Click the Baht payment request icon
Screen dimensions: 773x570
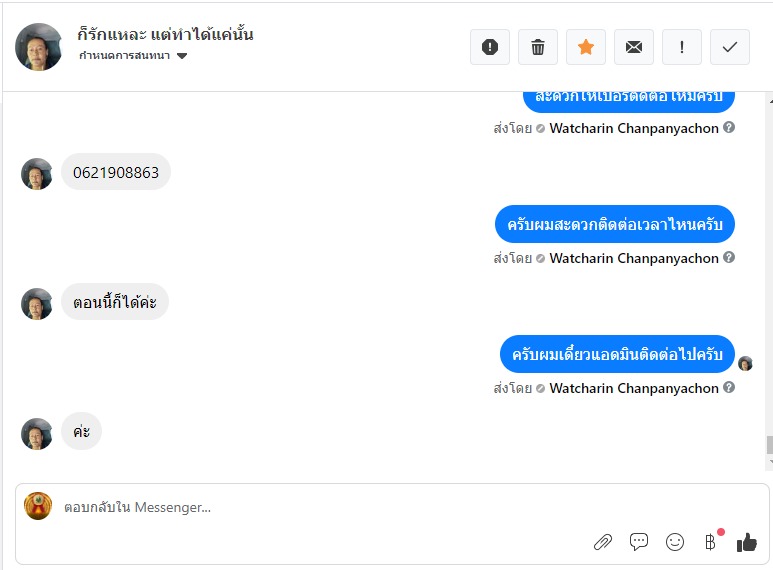tap(711, 542)
